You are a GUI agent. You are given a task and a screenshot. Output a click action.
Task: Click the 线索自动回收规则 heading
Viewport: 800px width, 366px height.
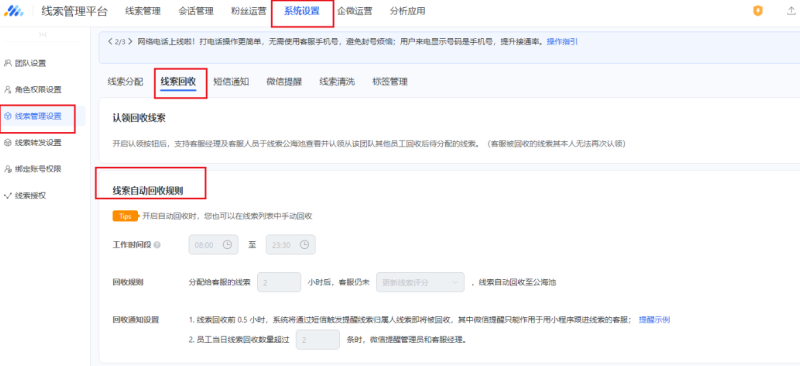(x=148, y=191)
